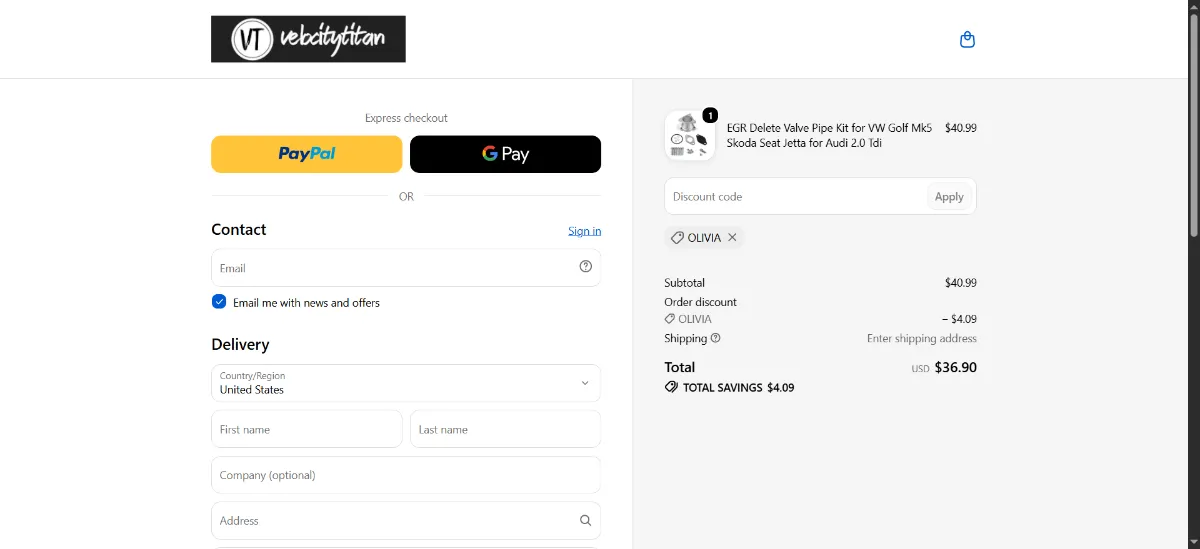Click the Delivery section heading
The height and width of the screenshot is (549, 1200).
[240, 344]
